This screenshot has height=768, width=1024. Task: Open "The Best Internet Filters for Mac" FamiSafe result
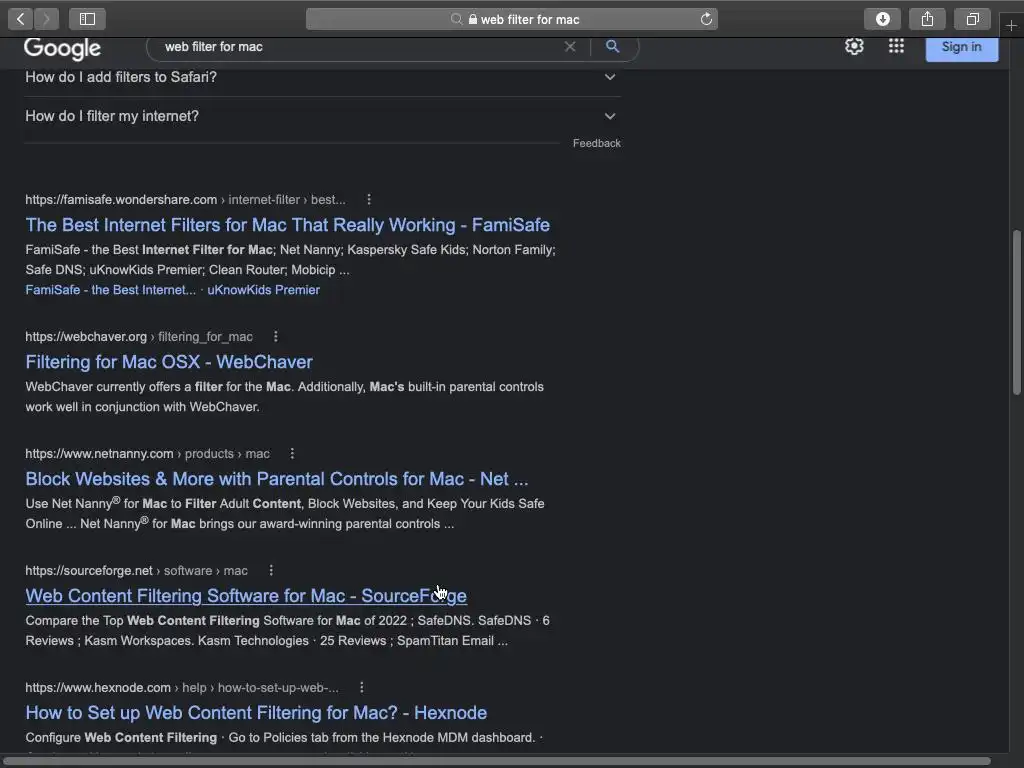click(x=287, y=225)
